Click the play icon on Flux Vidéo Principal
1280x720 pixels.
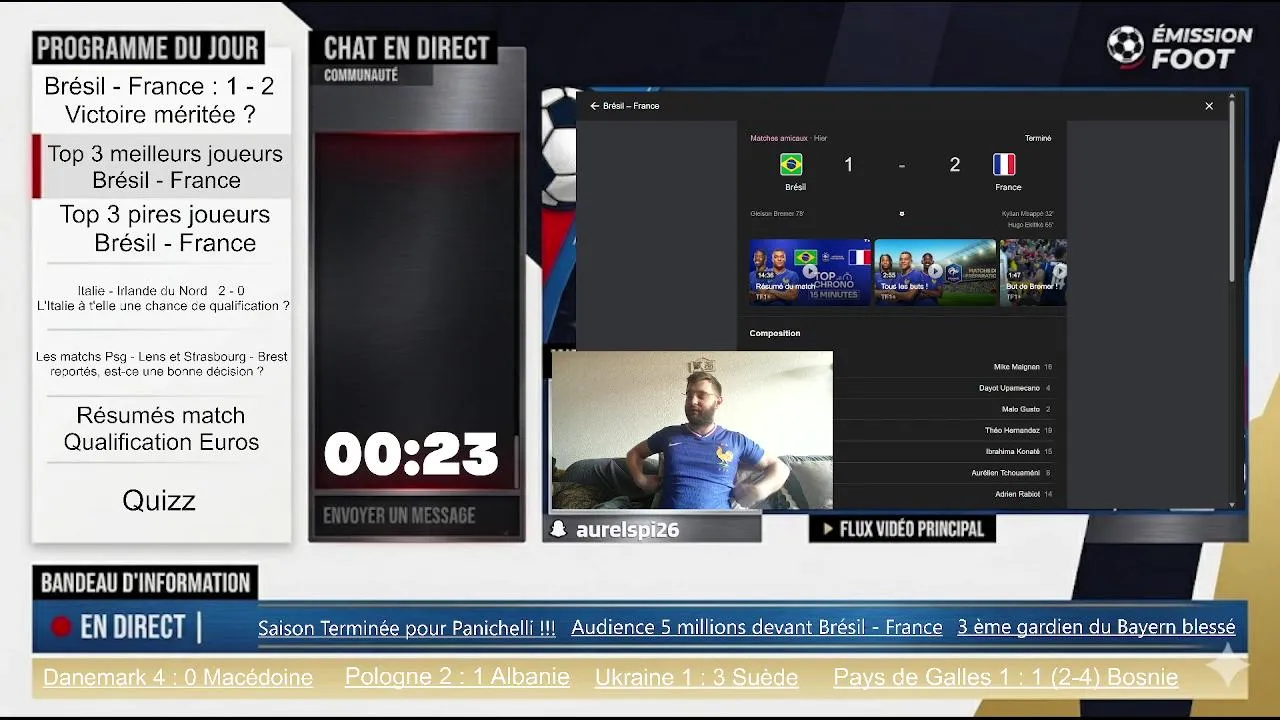pyautogui.click(x=827, y=529)
